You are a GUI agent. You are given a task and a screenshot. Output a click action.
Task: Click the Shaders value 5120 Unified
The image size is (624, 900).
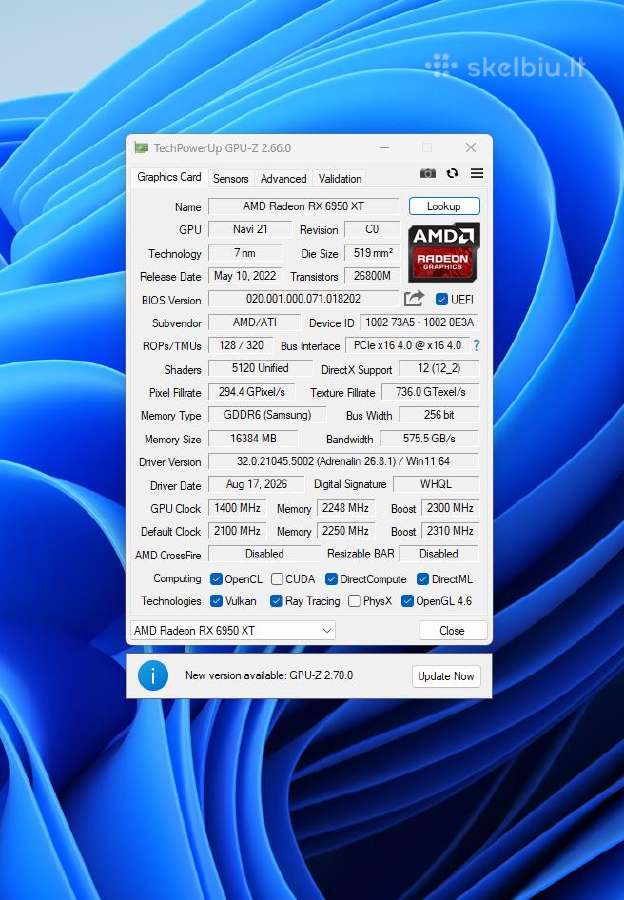click(260, 368)
